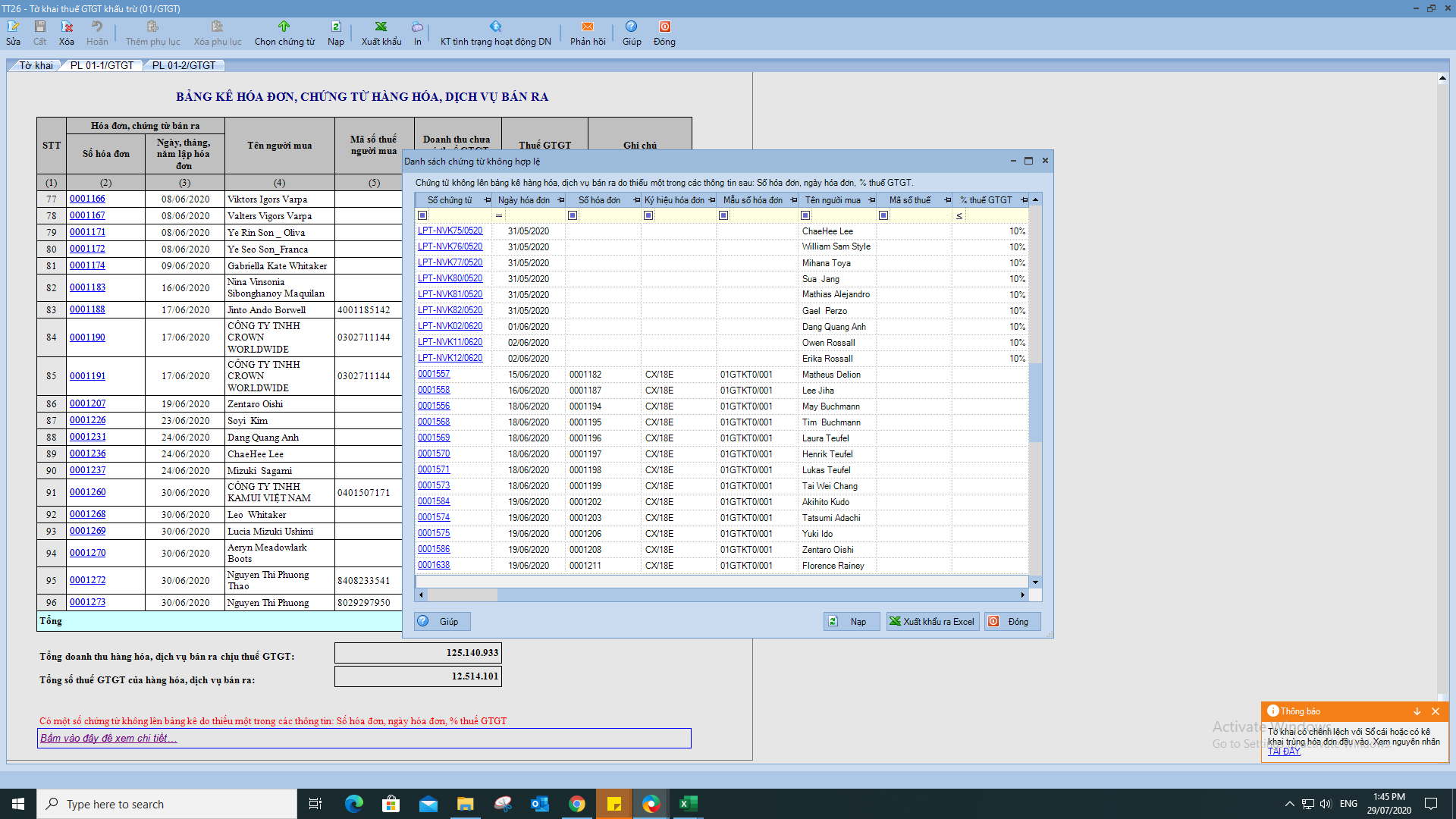
Task: Open Ngày hóa đơn equals filter operator
Action: [x=499, y=215]
